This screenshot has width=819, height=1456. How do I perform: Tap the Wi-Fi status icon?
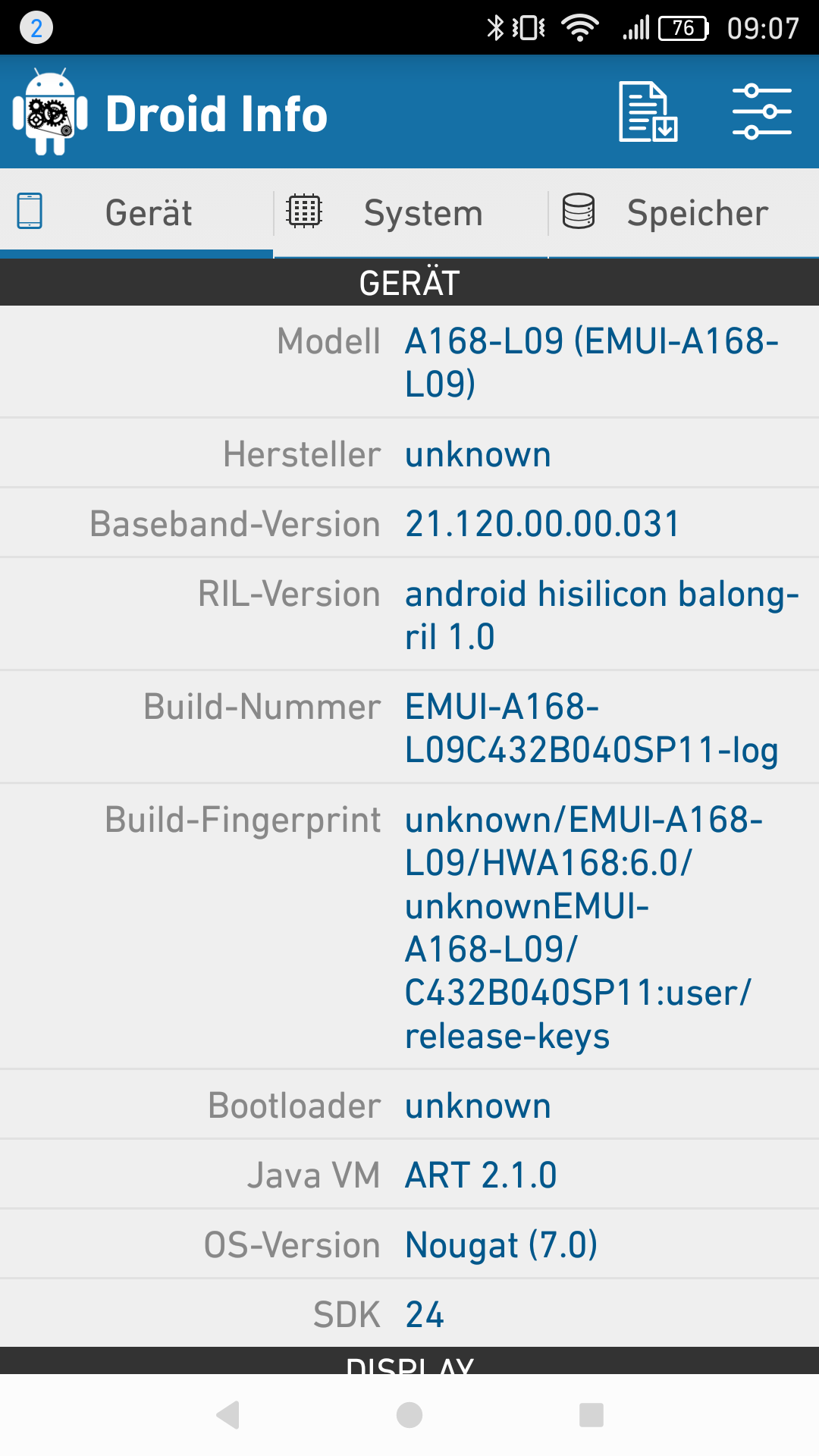point(580,28)
